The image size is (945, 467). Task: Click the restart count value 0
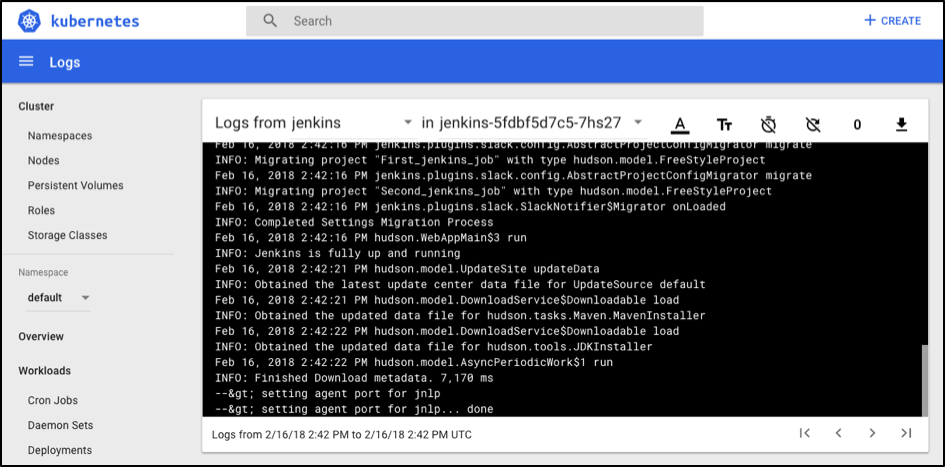click(x=857, y=125)
